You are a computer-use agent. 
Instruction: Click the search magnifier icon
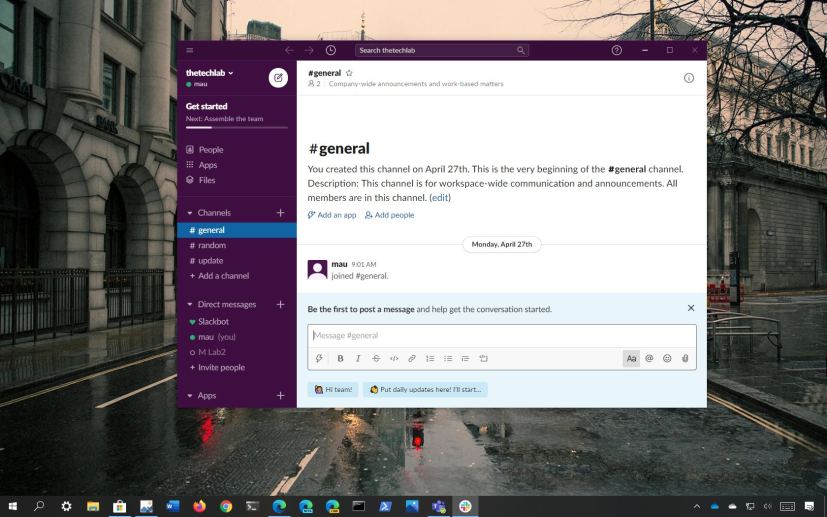pyautogui.click(x=521, y=50)
